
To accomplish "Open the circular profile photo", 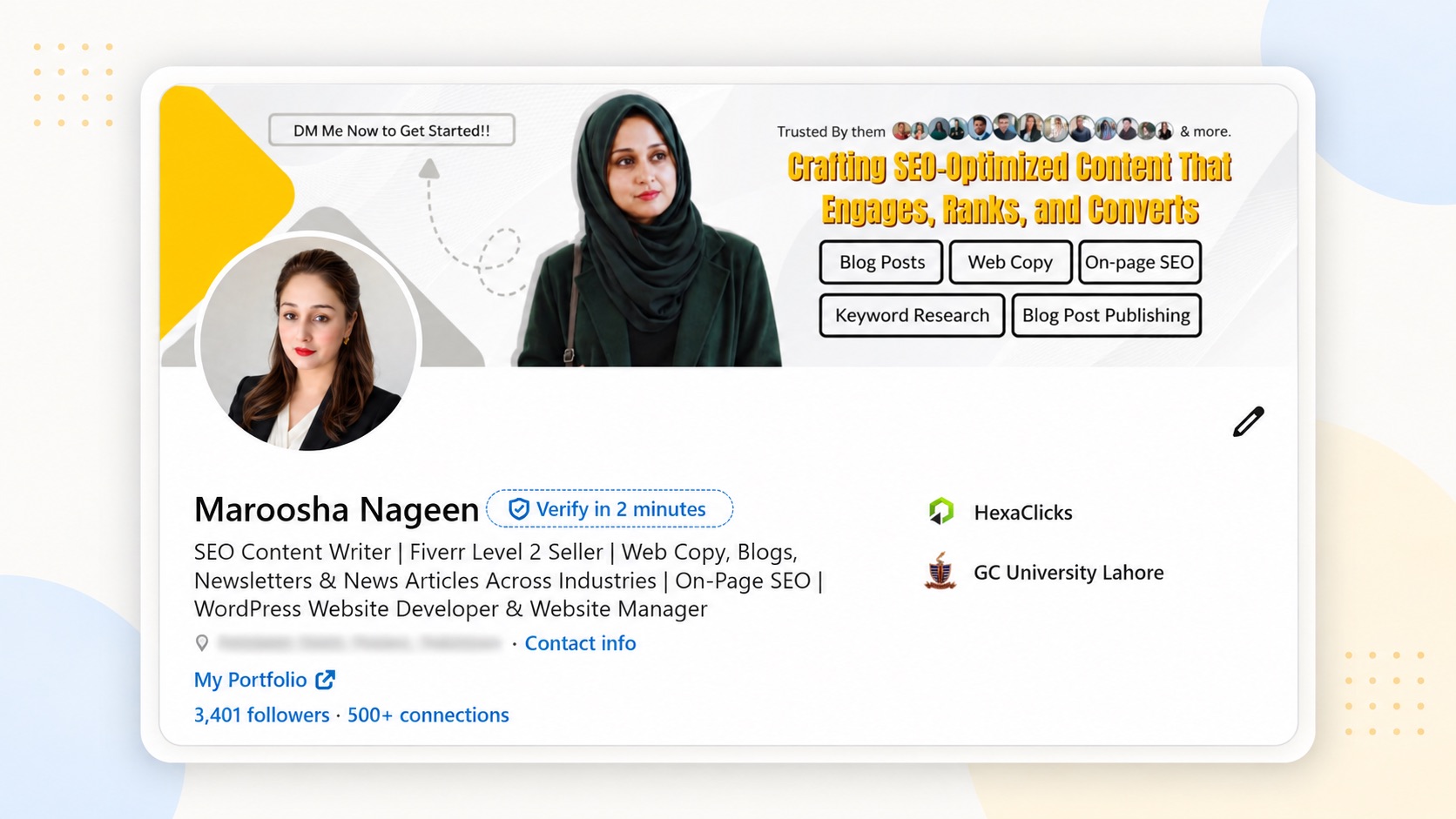I will (309, 342).
